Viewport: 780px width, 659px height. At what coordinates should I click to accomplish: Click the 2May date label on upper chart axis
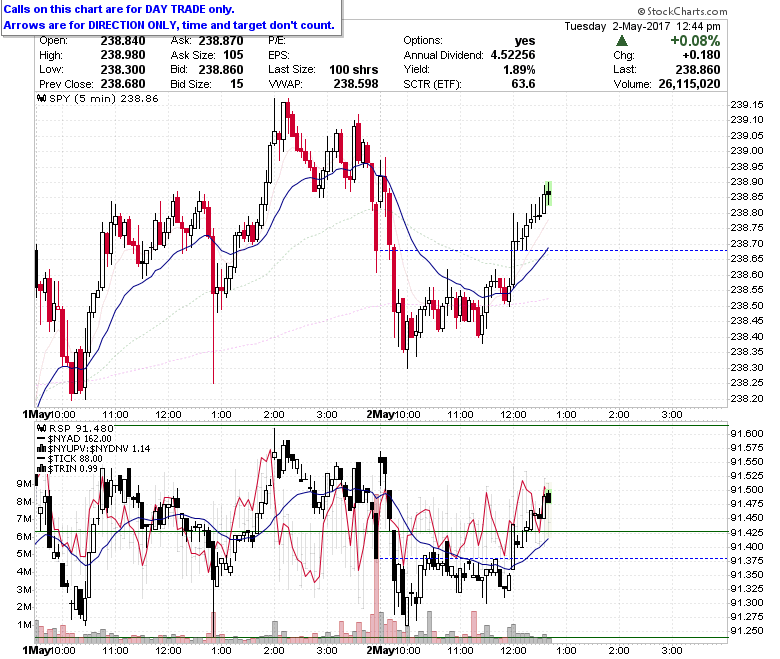(380, 414)
